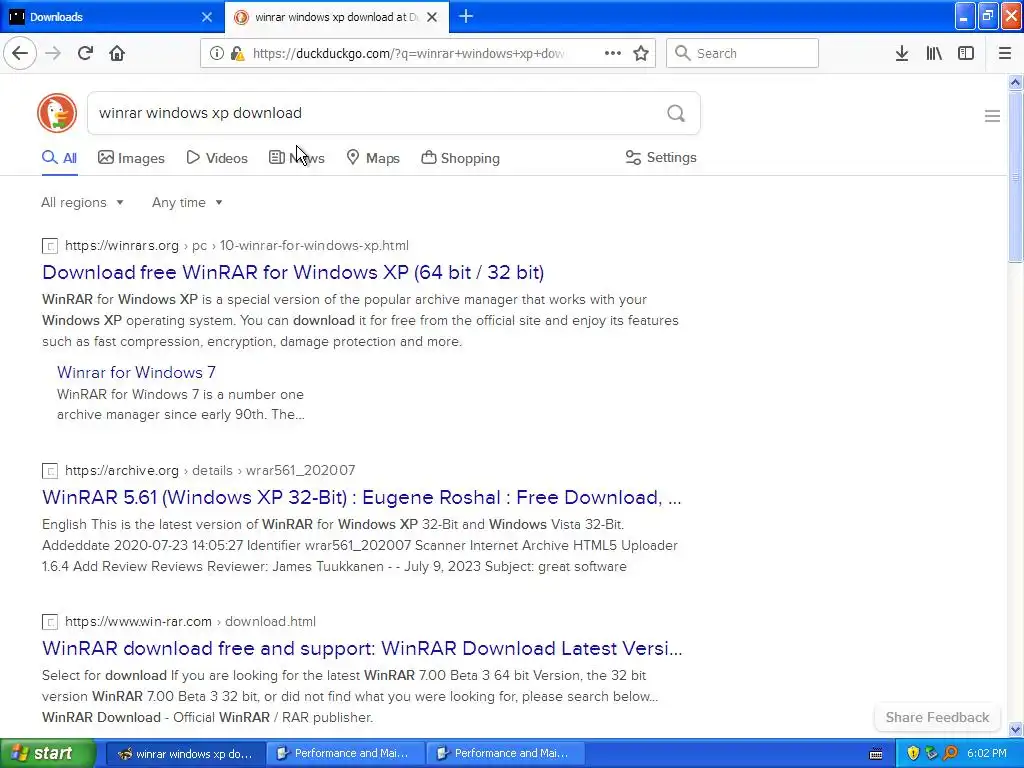The image size is (1024, 768).
Task: Select winrar browser taskbar button
Action: 185,754
